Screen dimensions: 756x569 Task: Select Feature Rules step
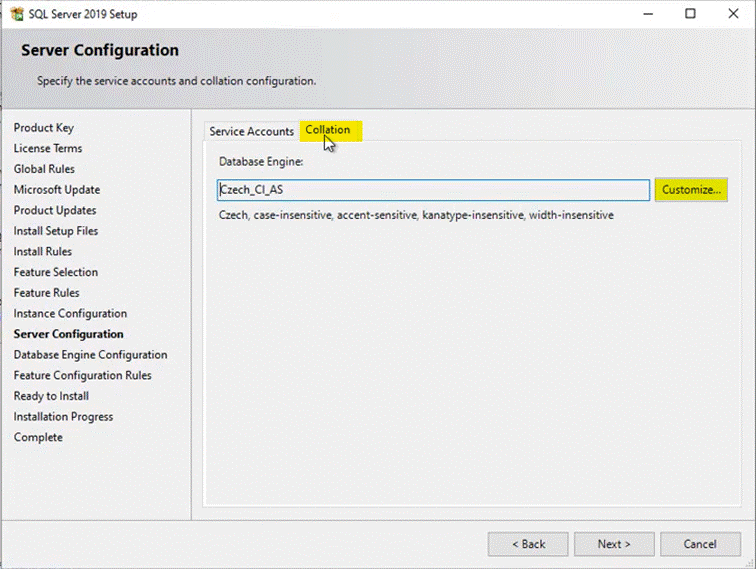[46, 293]
